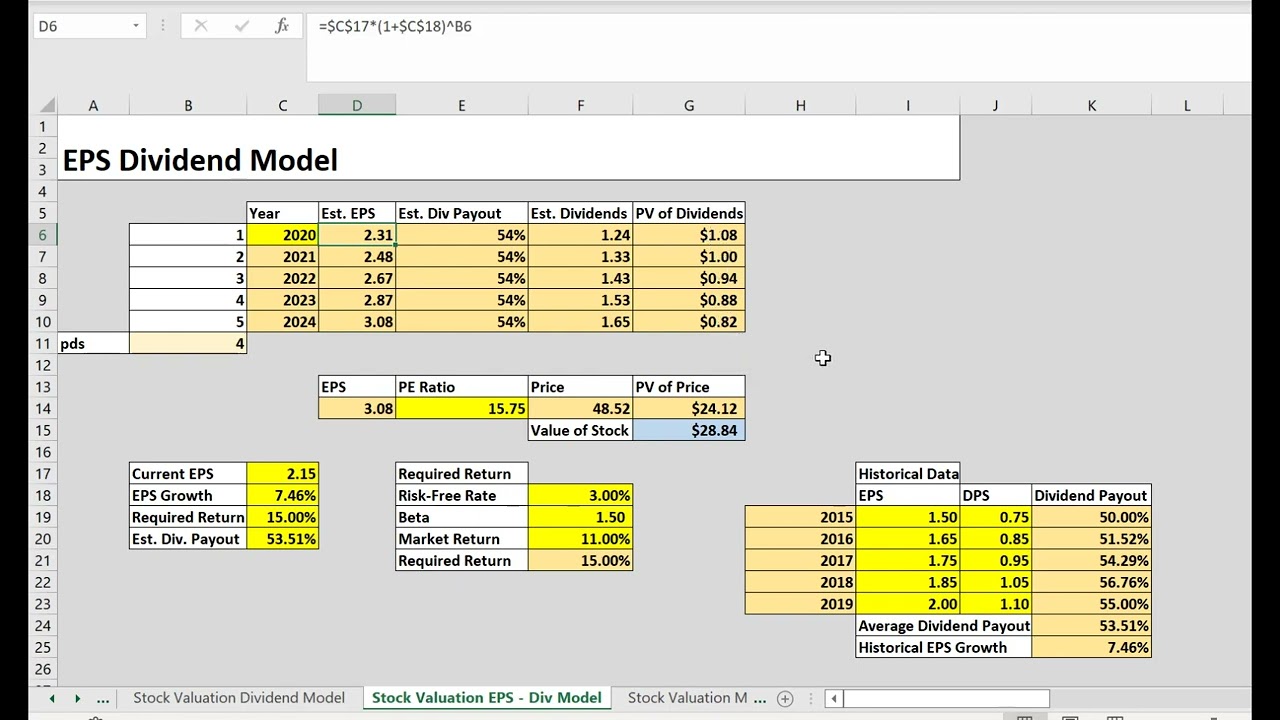1280x720 pixels.
Task: Select the 2015 historical year cell
Action: pyautogui.click(x=800, y=518)
